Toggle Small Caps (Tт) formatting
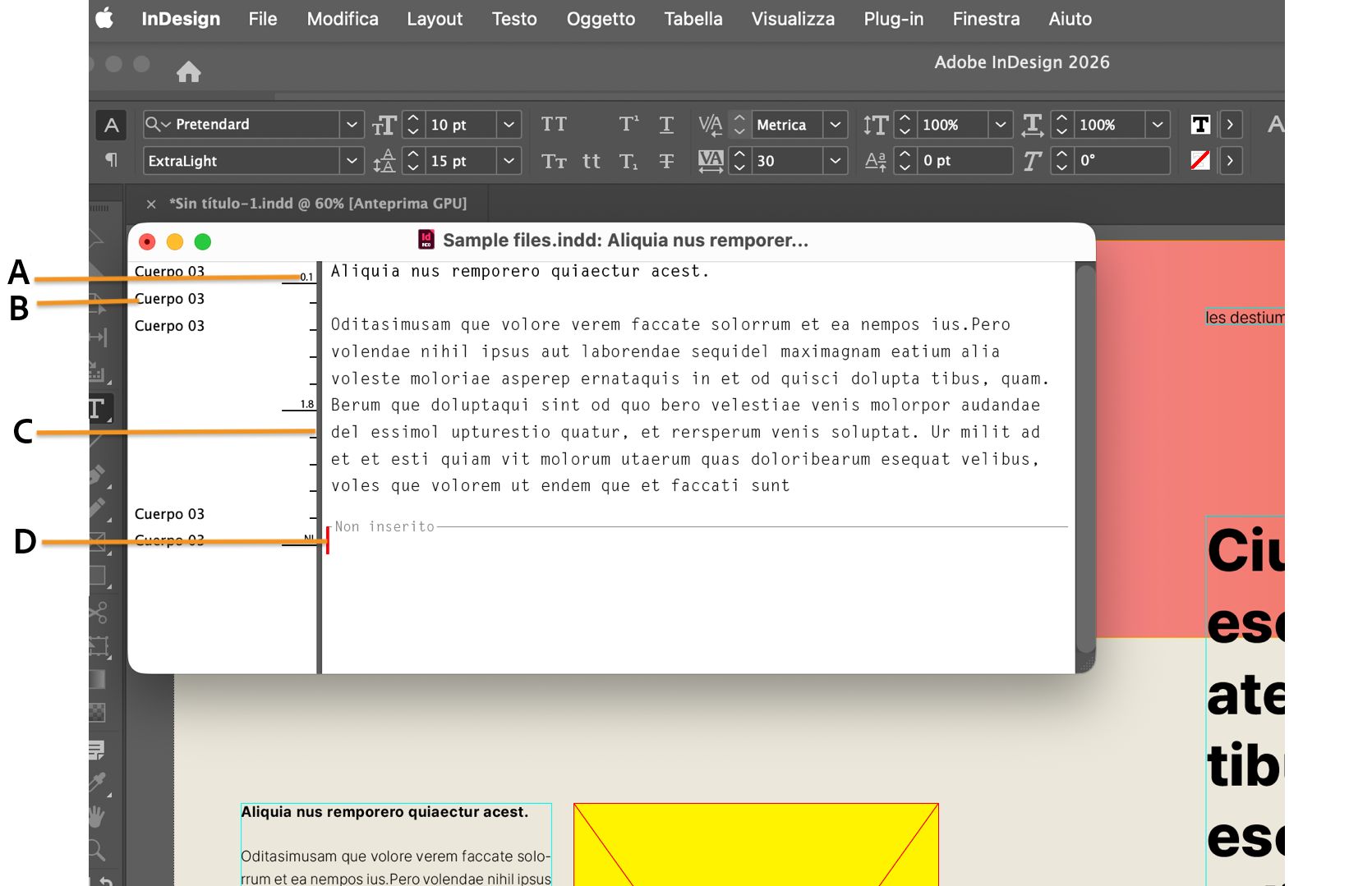This screenshot has height=886, width=1372. 554,161
